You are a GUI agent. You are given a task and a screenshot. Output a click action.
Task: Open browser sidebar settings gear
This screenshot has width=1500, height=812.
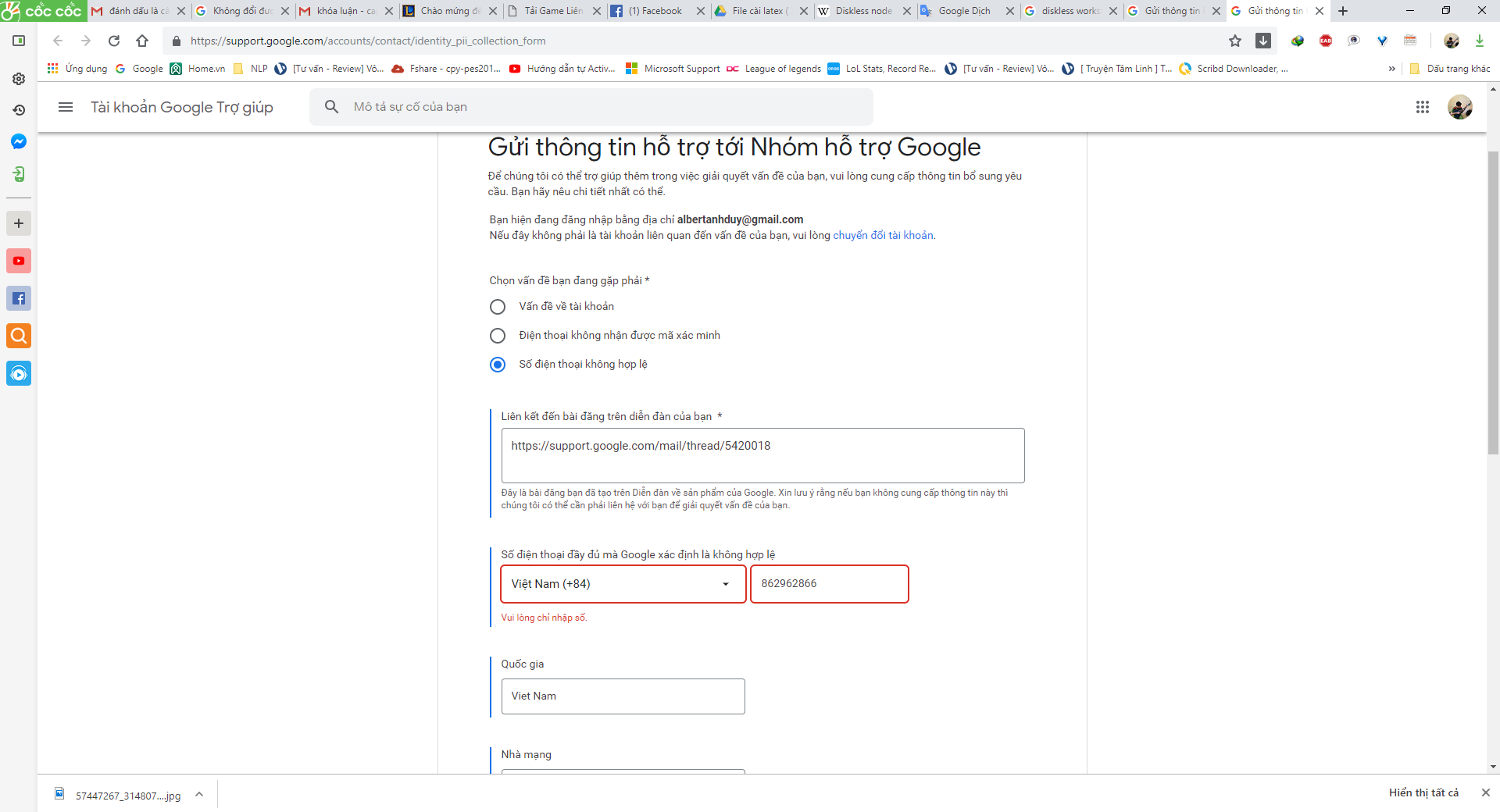[19, 79]
